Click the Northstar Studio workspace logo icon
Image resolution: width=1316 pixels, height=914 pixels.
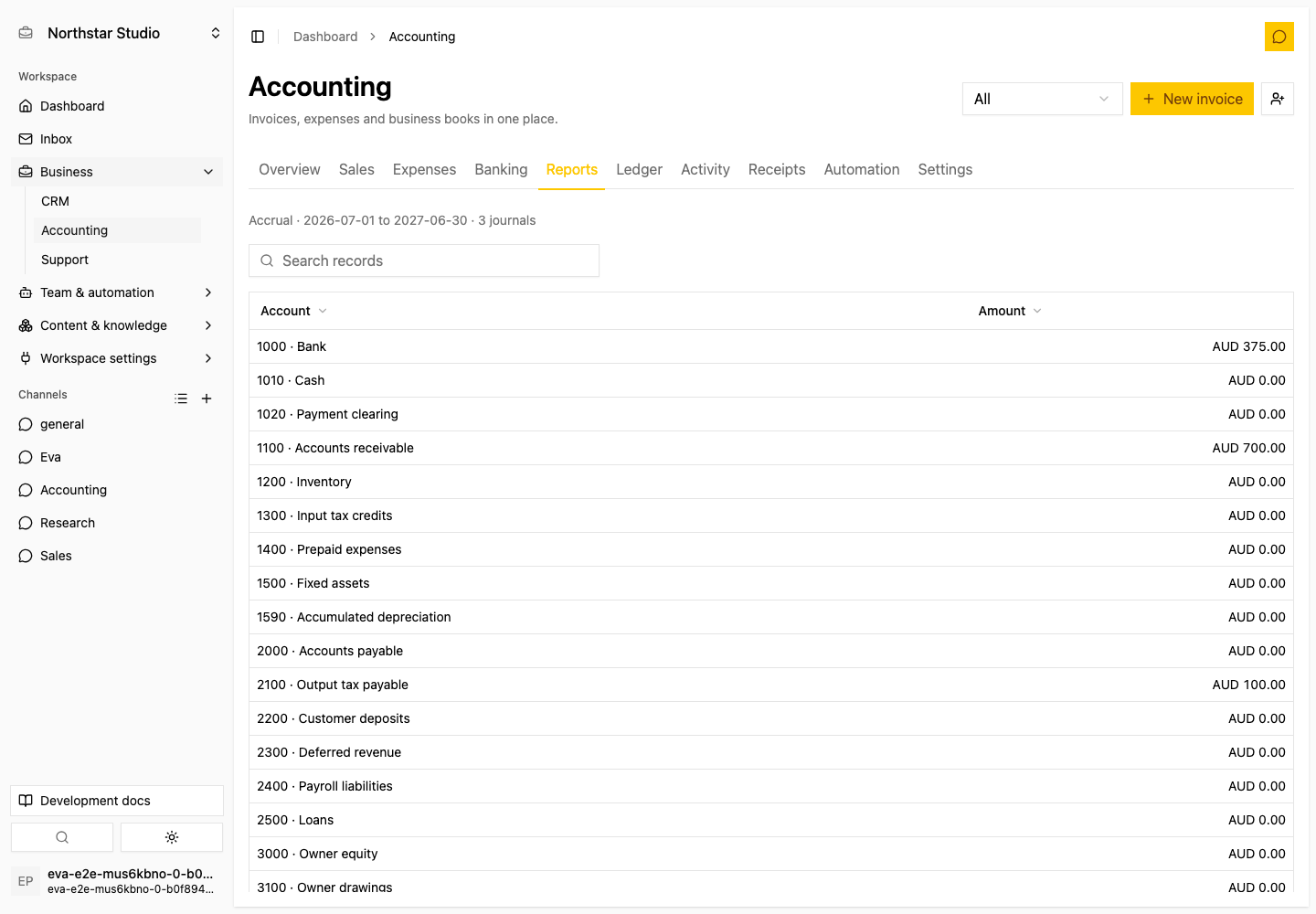pos(26,33)
